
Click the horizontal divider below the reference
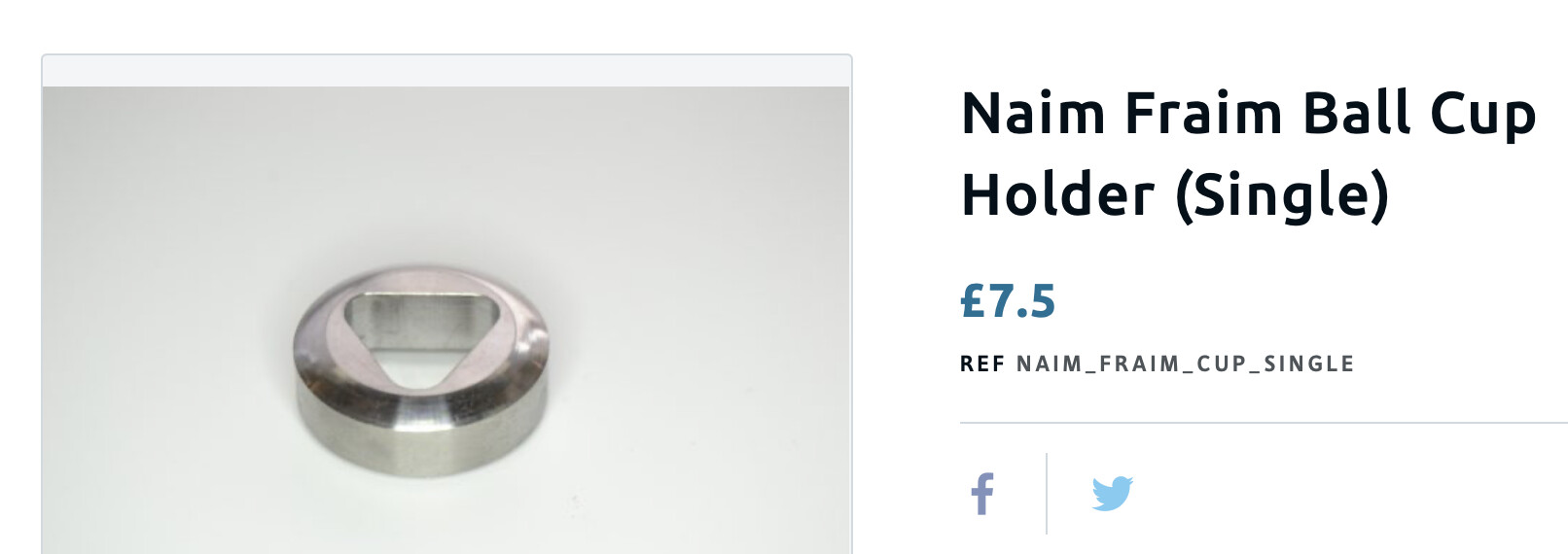[x=1264, y=423]
